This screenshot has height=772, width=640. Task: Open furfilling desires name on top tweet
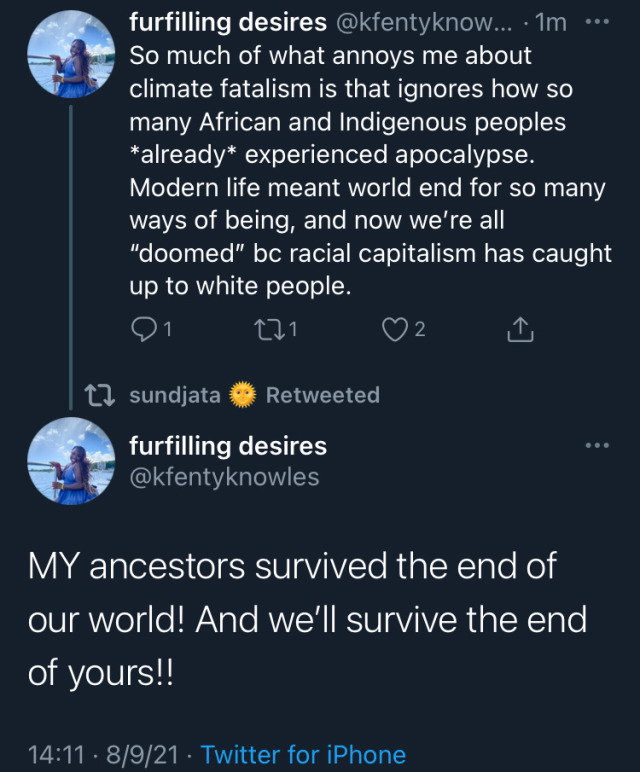click(228, 21)
